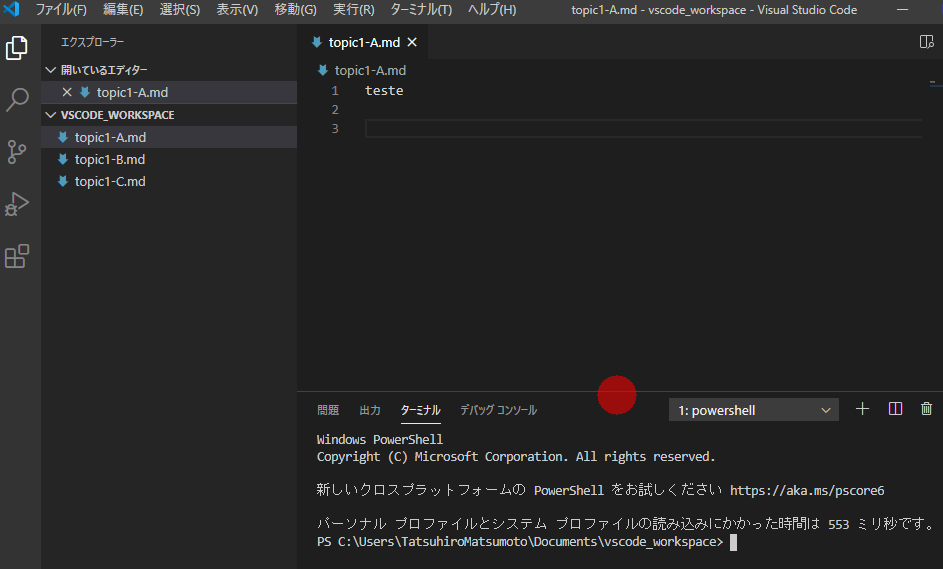Switch to the 問題 panel tab

(x=328, y=410)
